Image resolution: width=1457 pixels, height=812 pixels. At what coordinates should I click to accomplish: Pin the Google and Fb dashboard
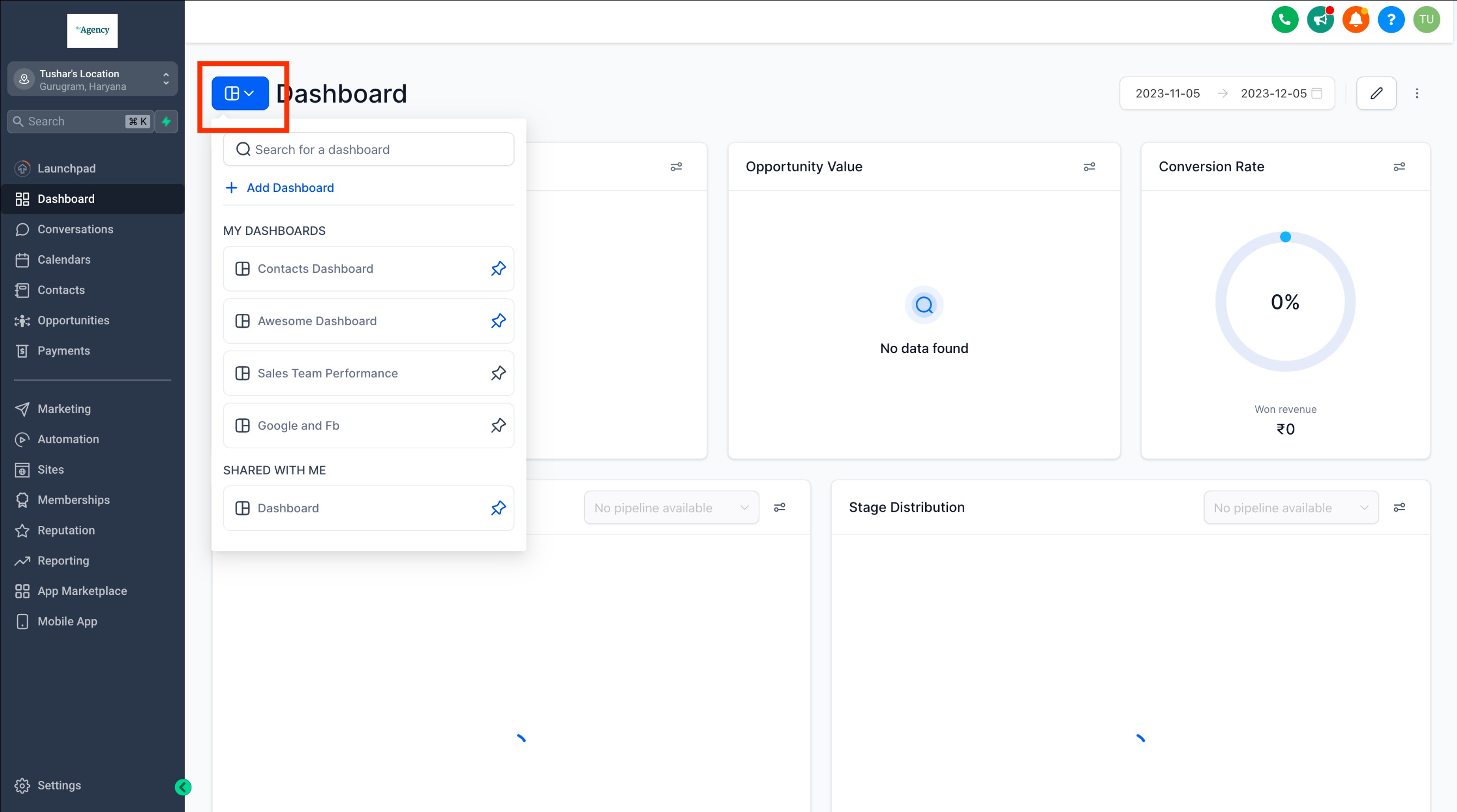pos(498,425)
